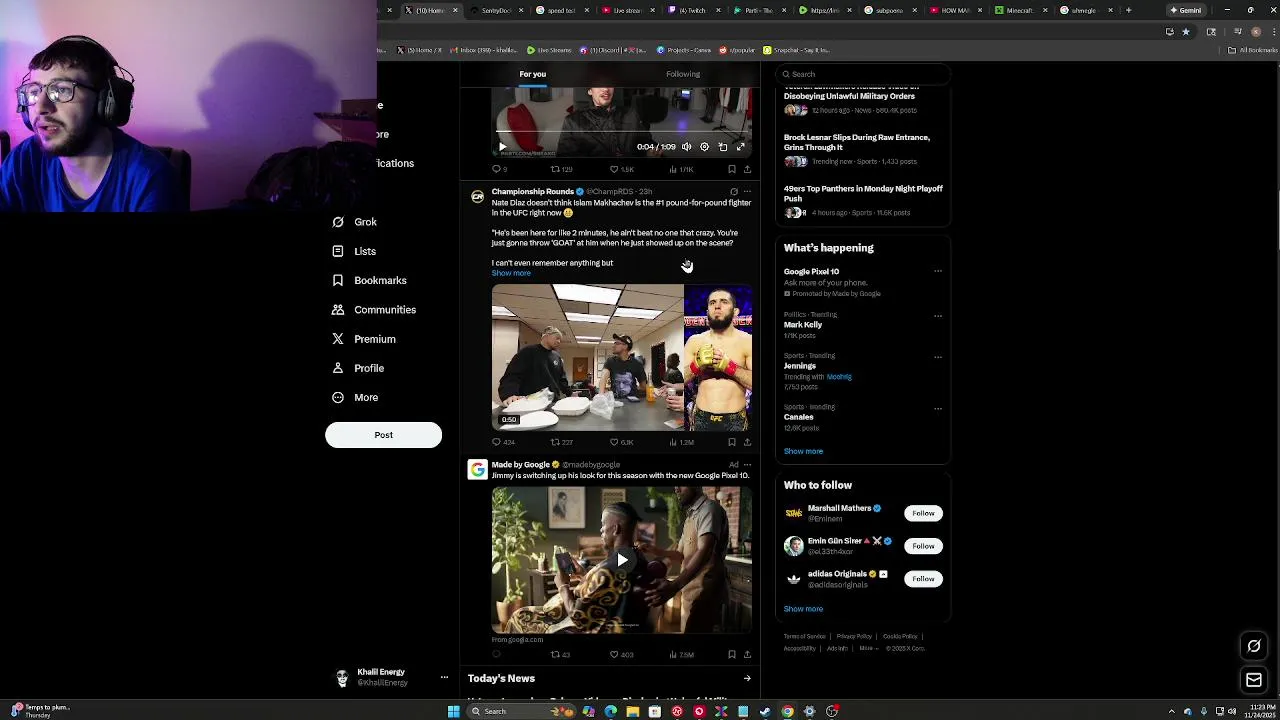1280x720 pixels.
Task: Open Brock Lesnar Raw Entrance news story
Action: [862, 151]
